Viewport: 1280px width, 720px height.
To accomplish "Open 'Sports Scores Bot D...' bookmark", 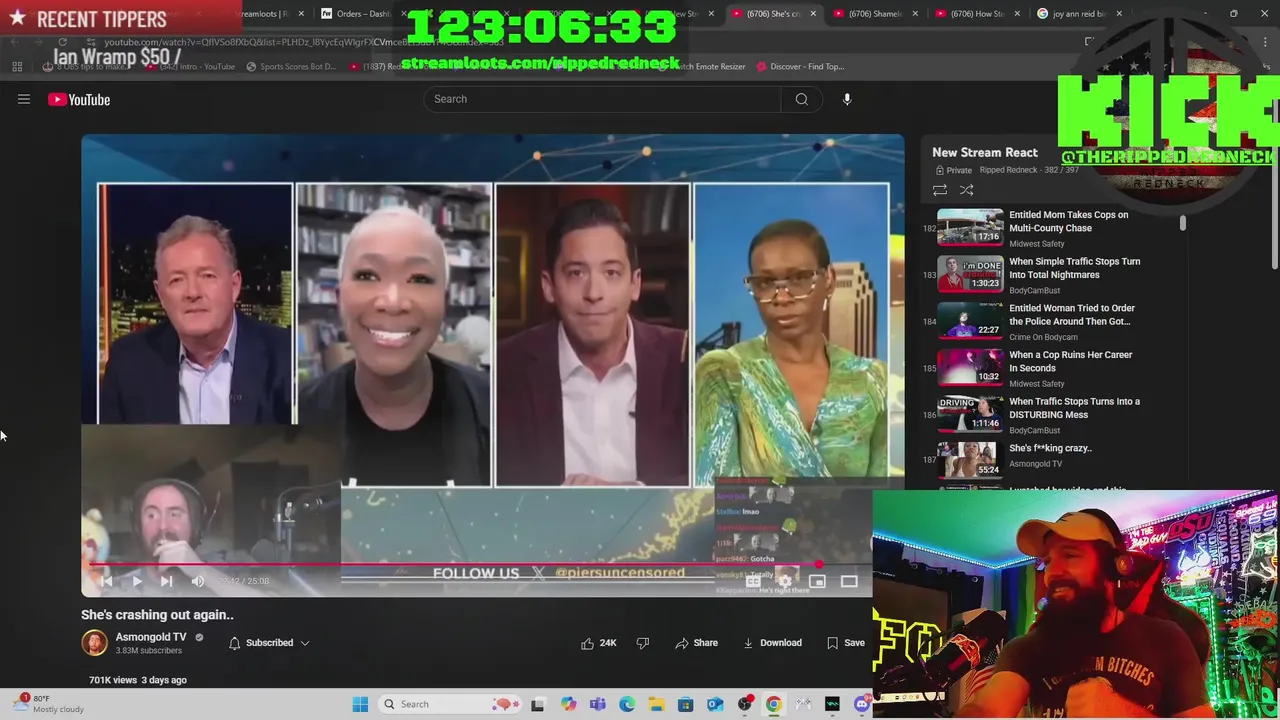I will (x=291, y=67).
